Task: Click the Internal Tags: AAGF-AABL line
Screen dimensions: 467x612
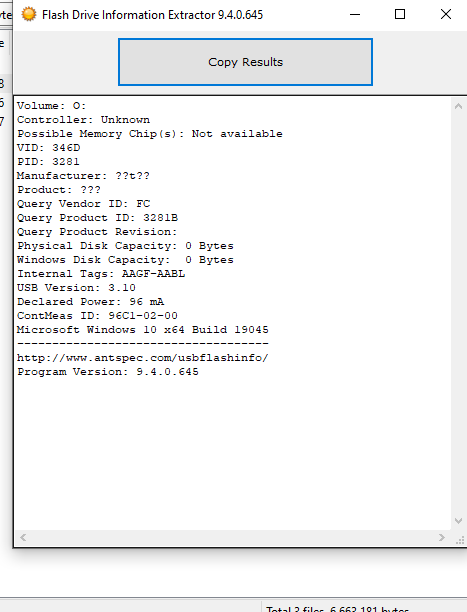Action: (101, 274)
